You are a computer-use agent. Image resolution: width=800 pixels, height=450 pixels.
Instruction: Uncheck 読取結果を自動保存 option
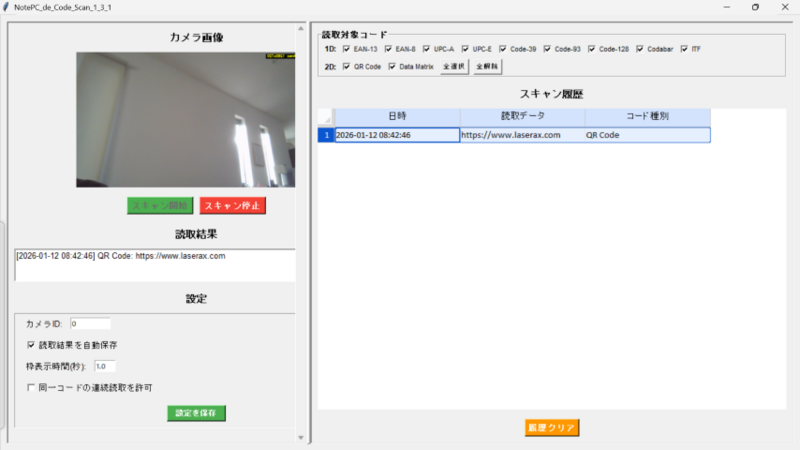pyautogui.click(x=31, y=345)
